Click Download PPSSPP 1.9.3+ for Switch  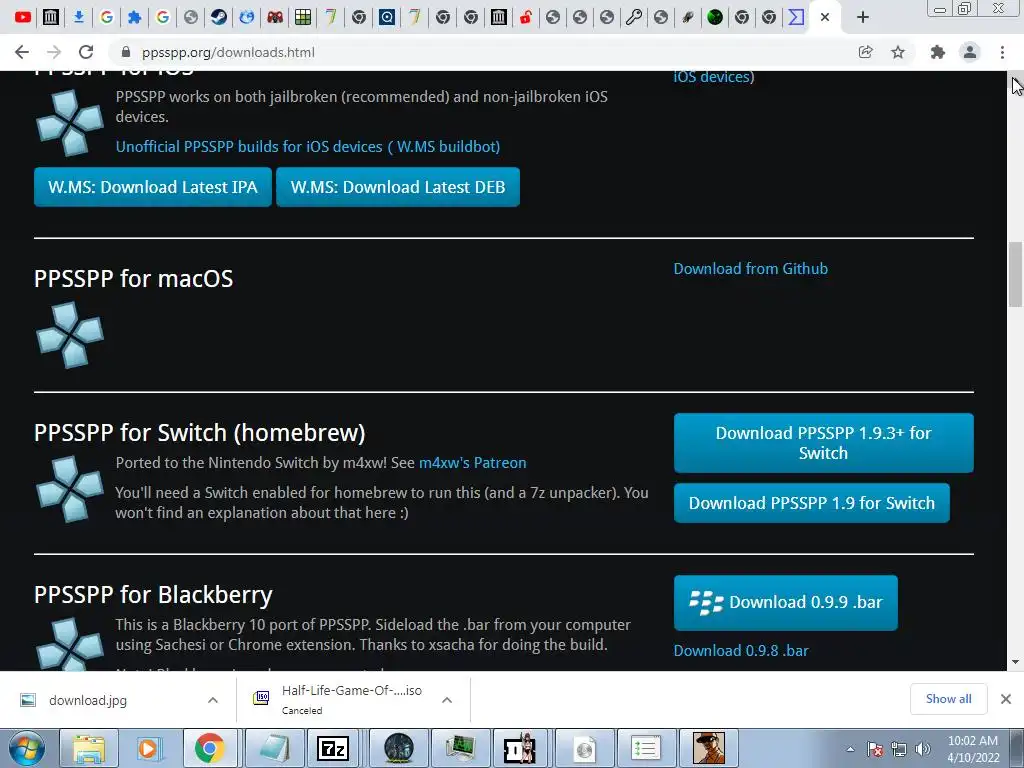(x=824, y=443)
